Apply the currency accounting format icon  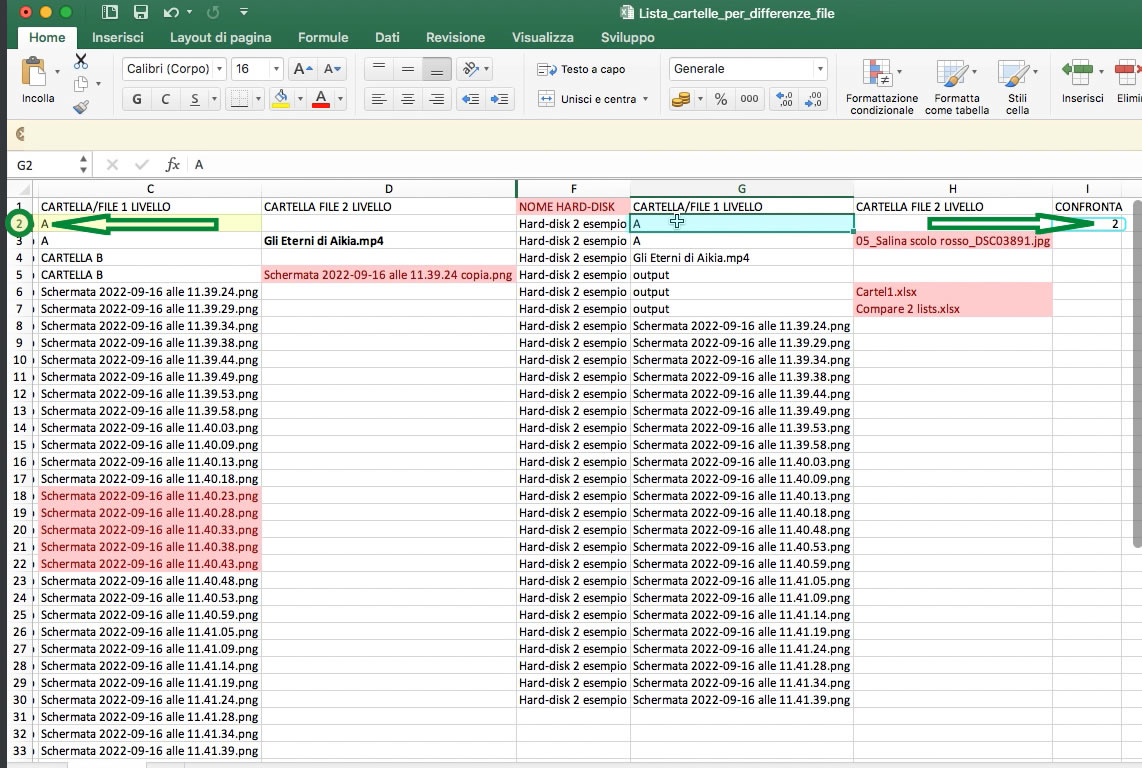681,99
